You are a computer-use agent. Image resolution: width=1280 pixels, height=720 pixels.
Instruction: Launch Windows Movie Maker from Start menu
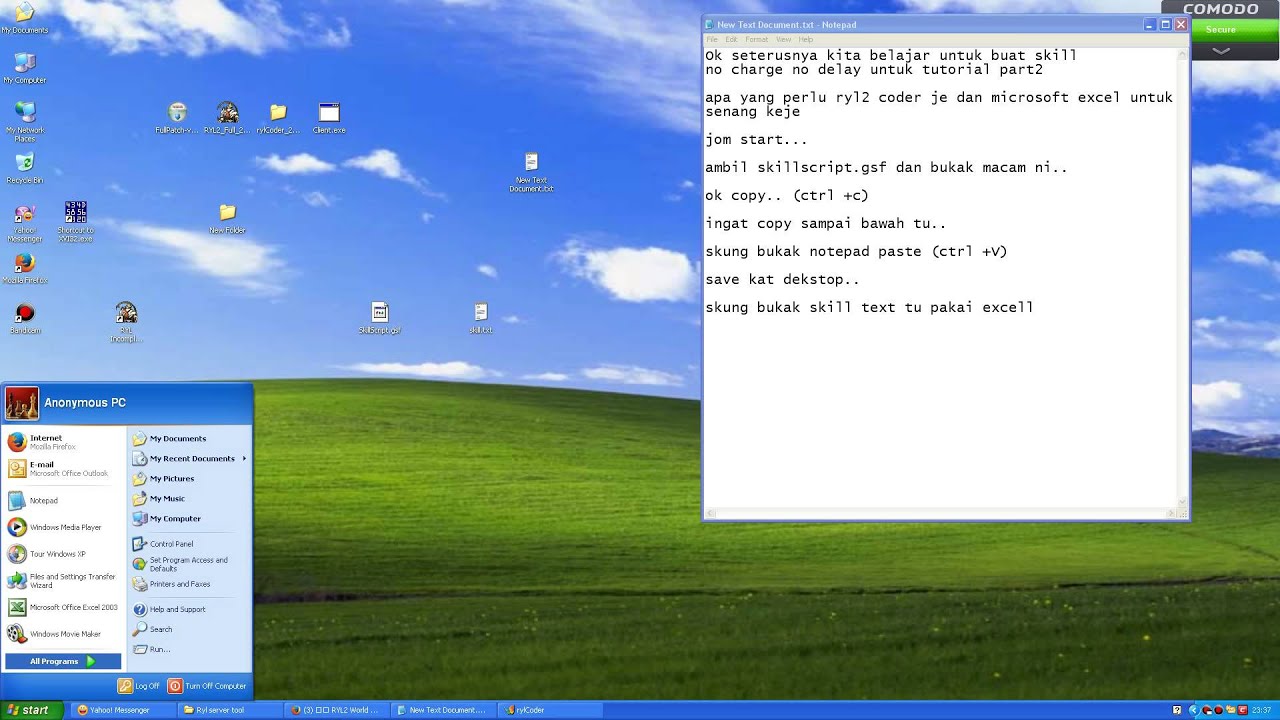(x=63, y=634)
